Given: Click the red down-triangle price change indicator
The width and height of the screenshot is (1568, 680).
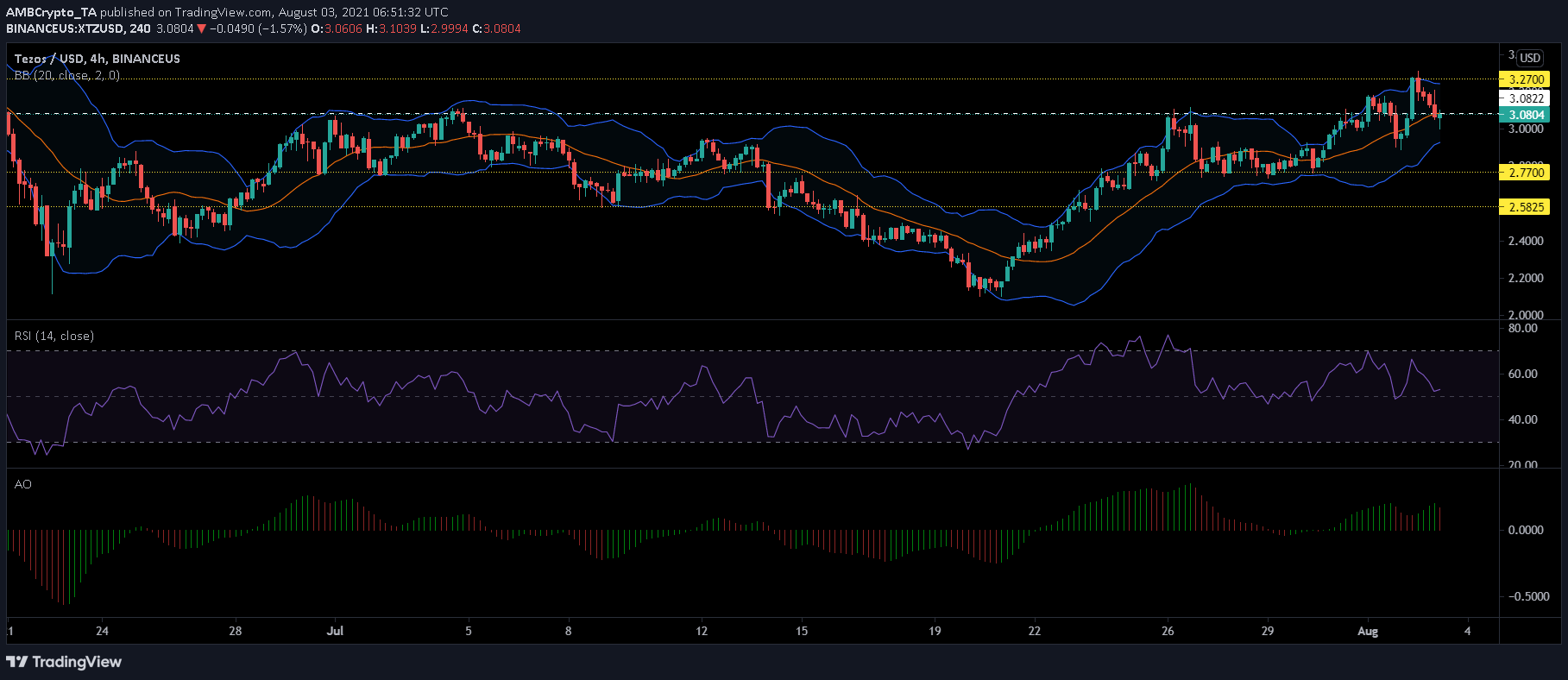Looking at the screenshot, I should coord(201,28).
